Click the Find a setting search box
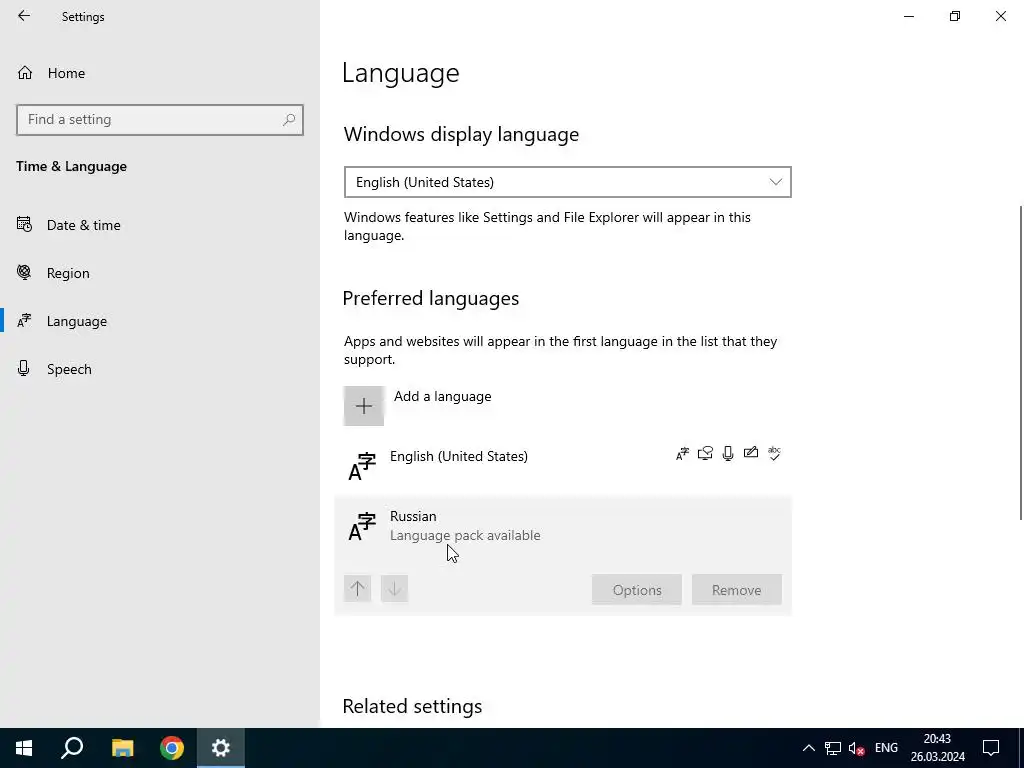The image size is (1024, 768). pos(160,120)
